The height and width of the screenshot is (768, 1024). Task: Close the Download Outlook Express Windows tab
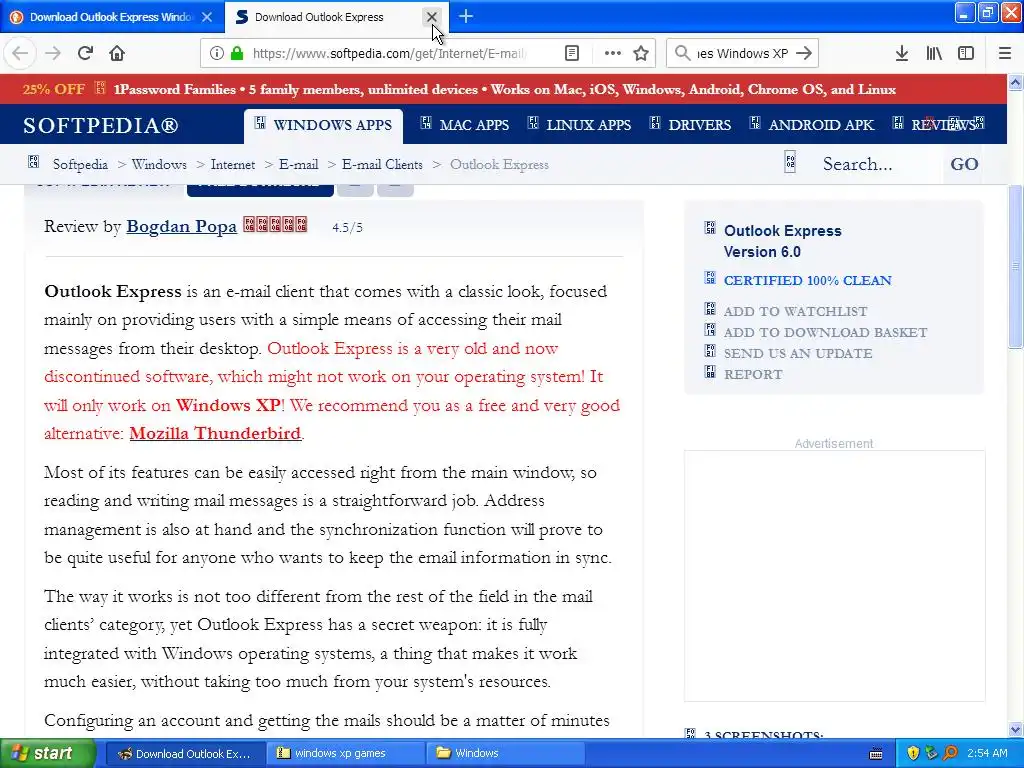click(207, 17)
